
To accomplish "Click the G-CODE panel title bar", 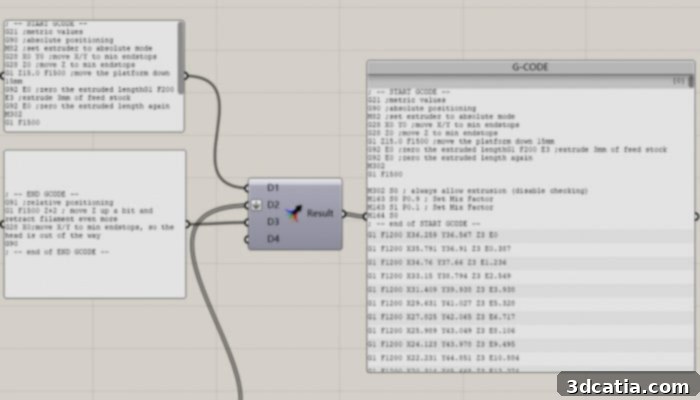I will pos(530,67).
